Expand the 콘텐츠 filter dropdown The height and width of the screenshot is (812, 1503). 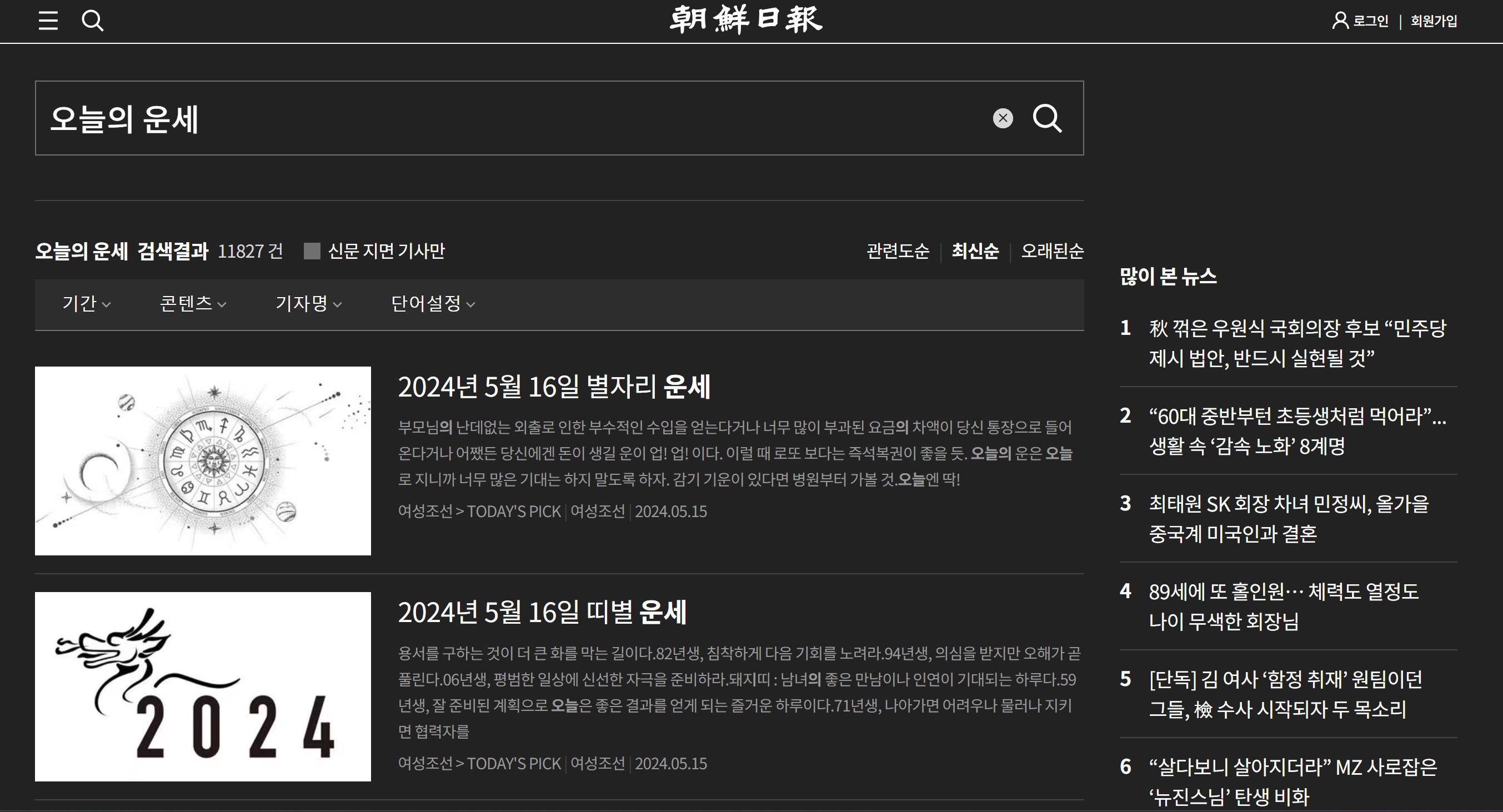pyautogui.click(x=193, y=303)
